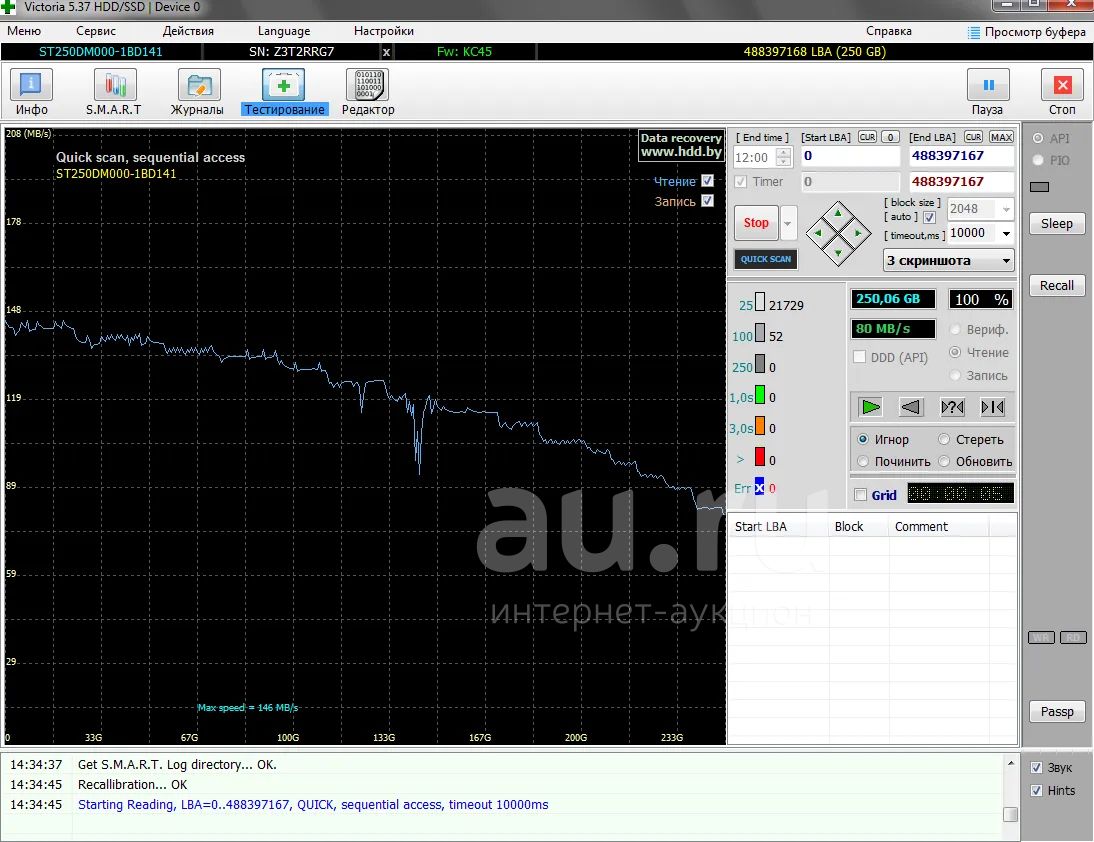Select the PIO access radio button

click(x=1037, y=160)
